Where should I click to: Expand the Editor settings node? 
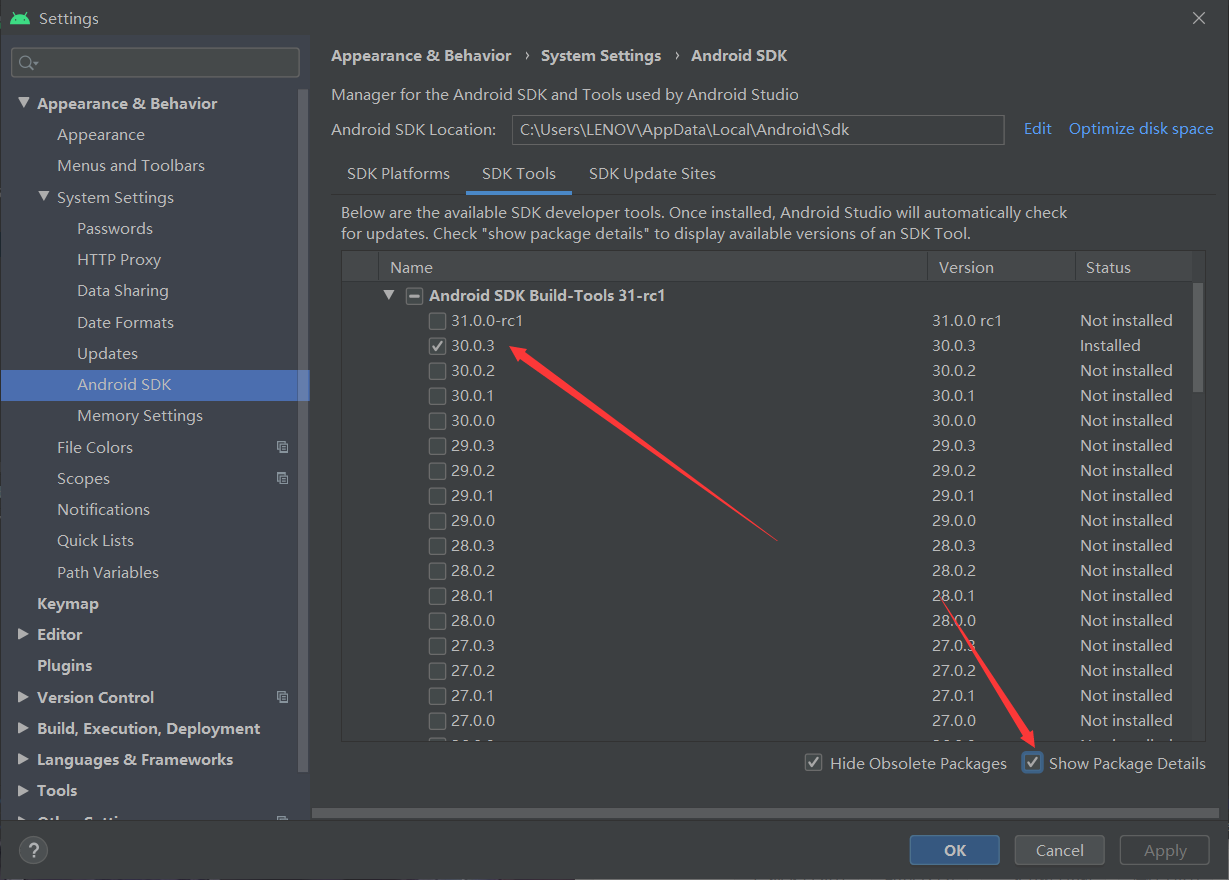click(24, 634)
